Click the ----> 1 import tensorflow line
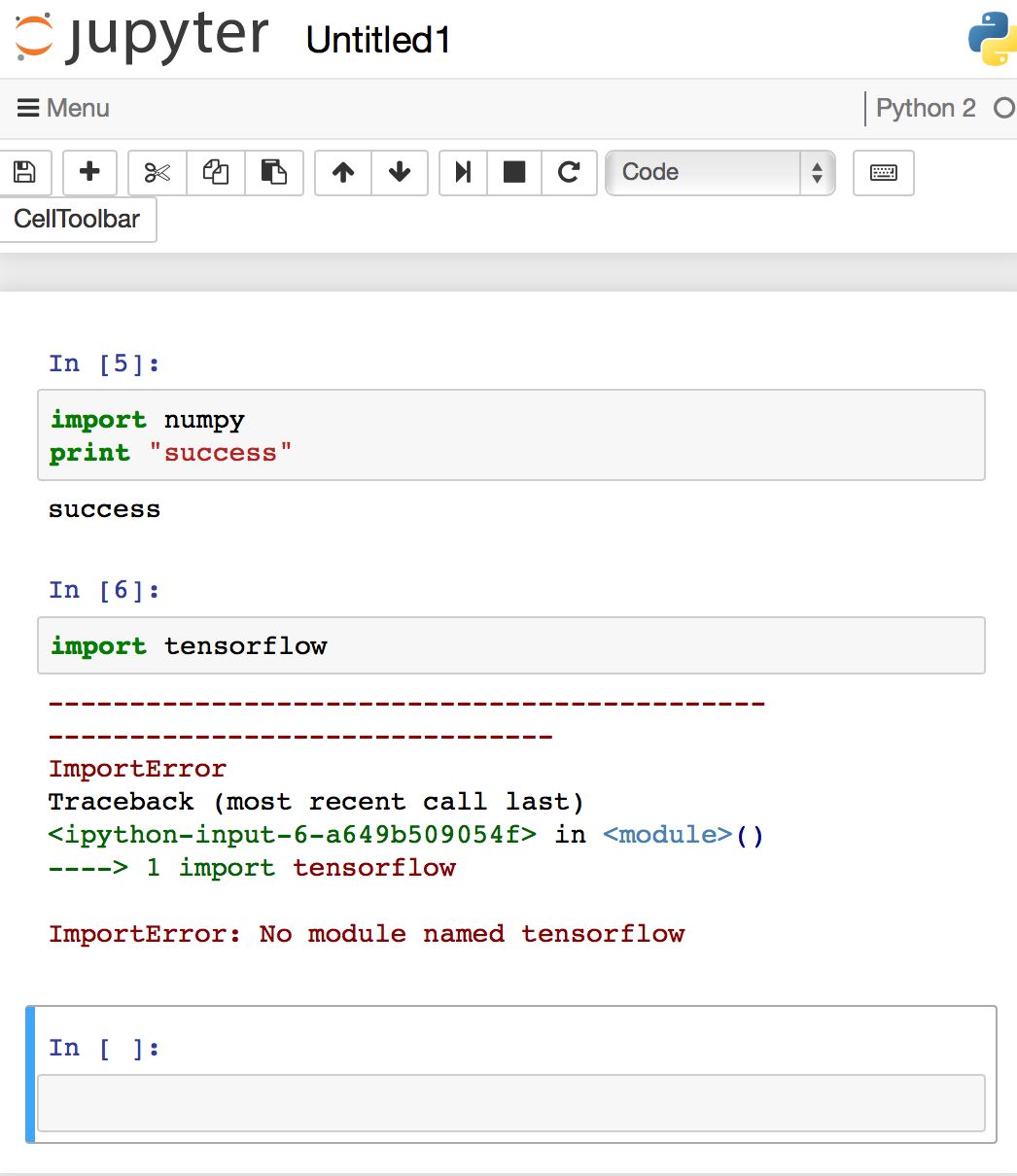This screenshot has width=1017, height=1176. (x=253, y=868)
